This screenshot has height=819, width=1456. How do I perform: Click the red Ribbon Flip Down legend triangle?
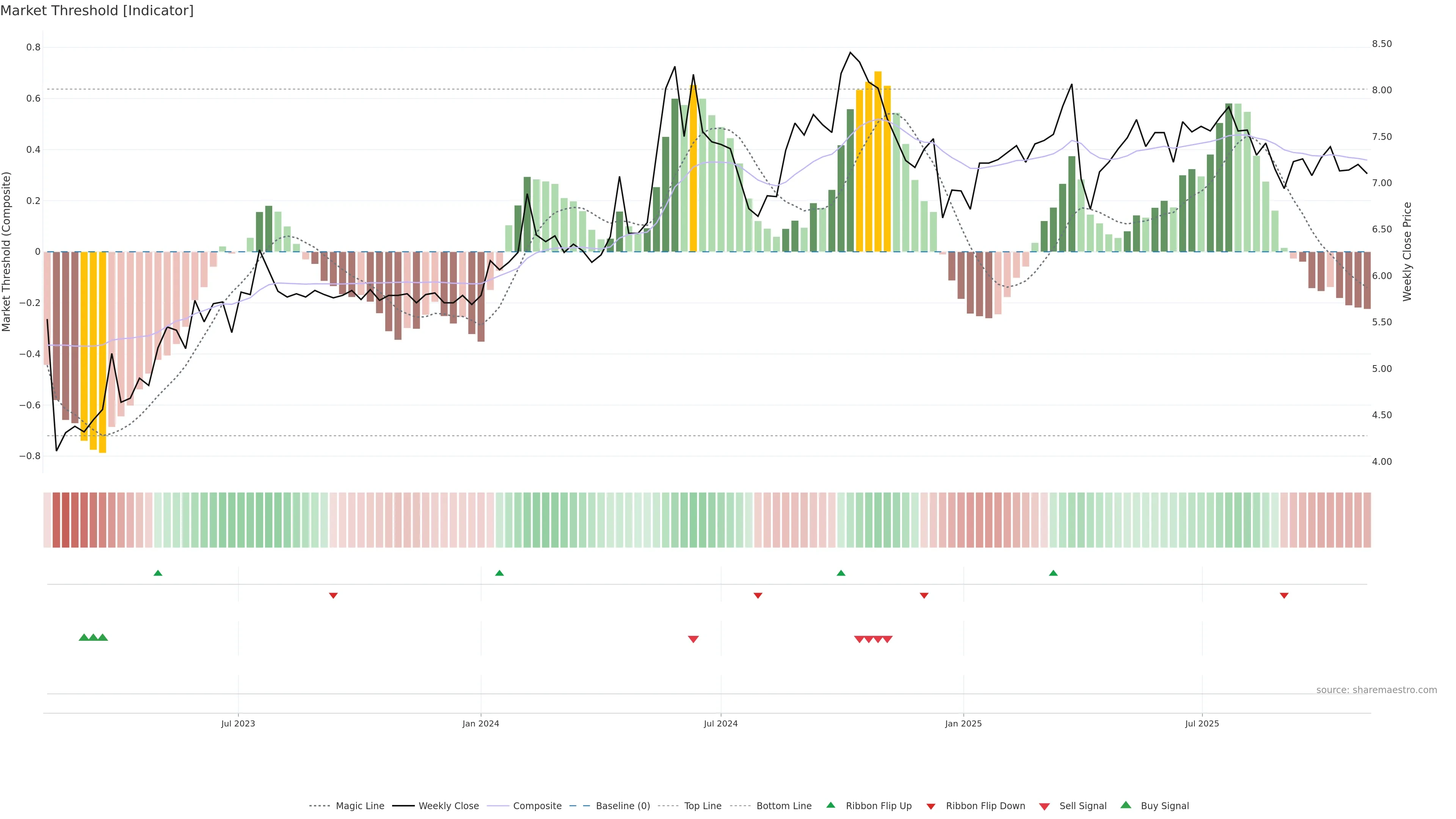coord(931,806)
